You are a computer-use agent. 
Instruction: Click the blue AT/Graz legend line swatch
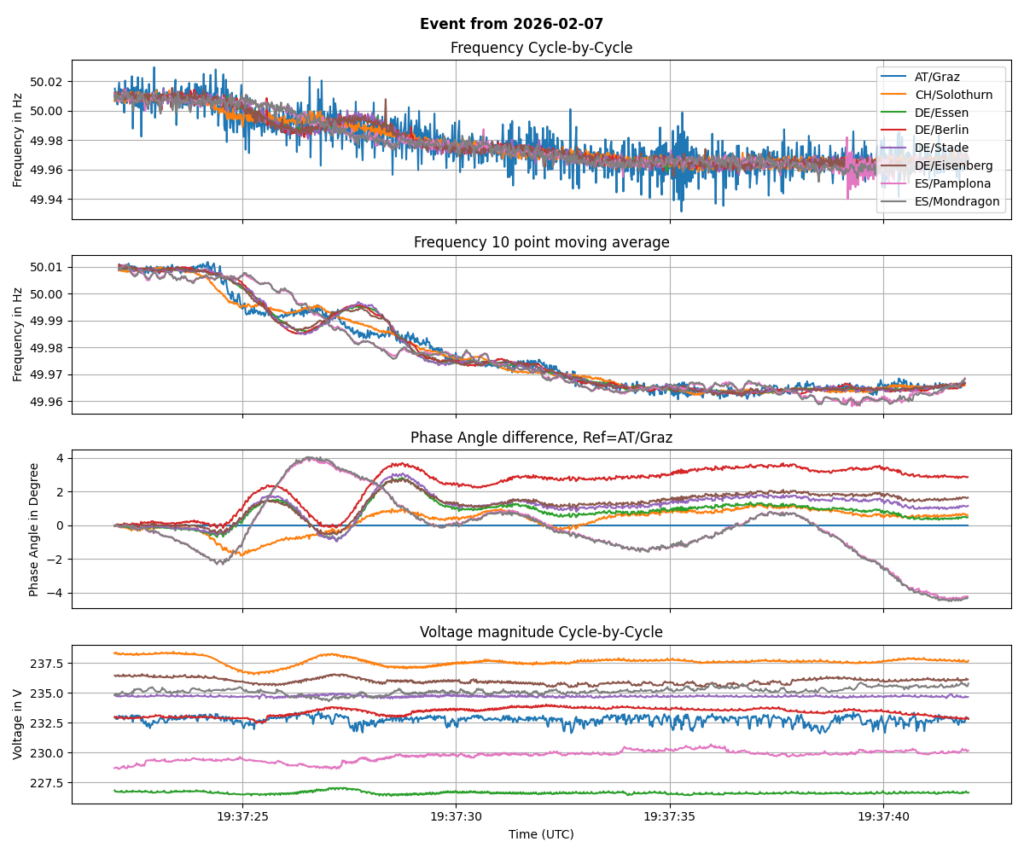point(895,76)
